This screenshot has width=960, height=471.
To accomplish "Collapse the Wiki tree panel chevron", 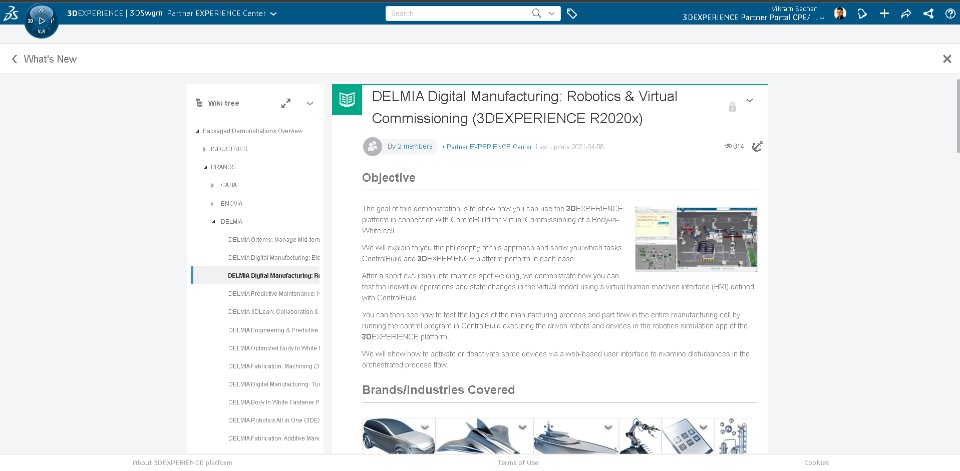I will coord(310,104).
